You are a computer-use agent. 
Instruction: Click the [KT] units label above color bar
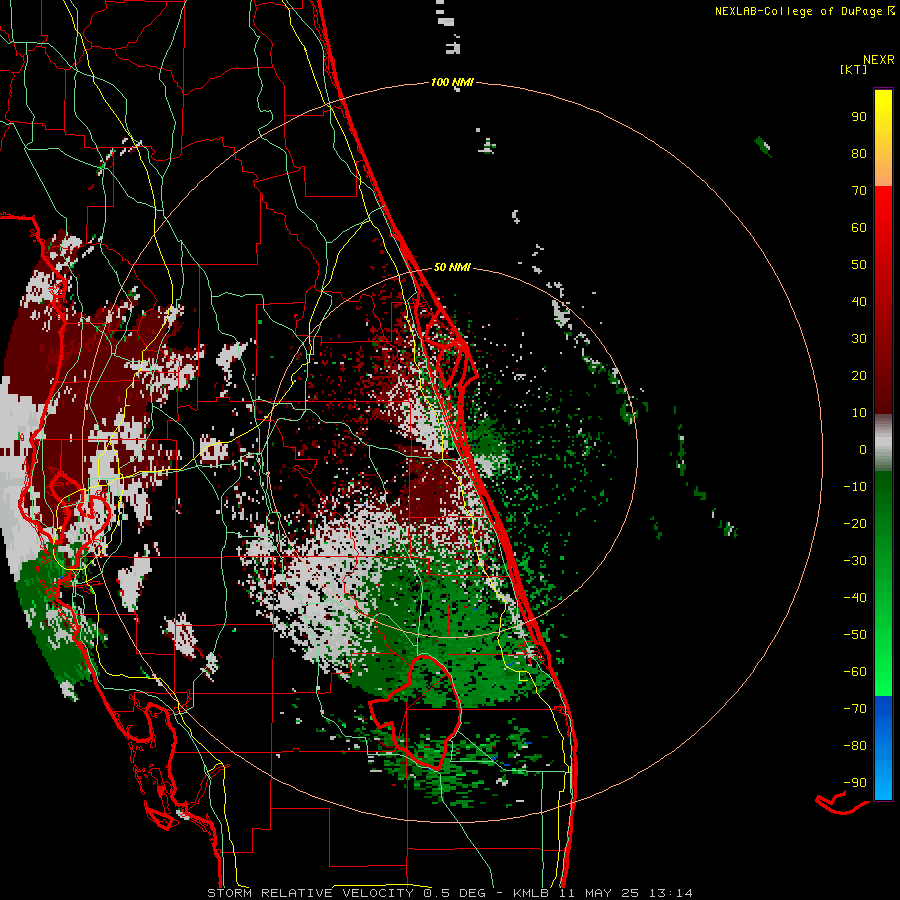tap(854, 69)
